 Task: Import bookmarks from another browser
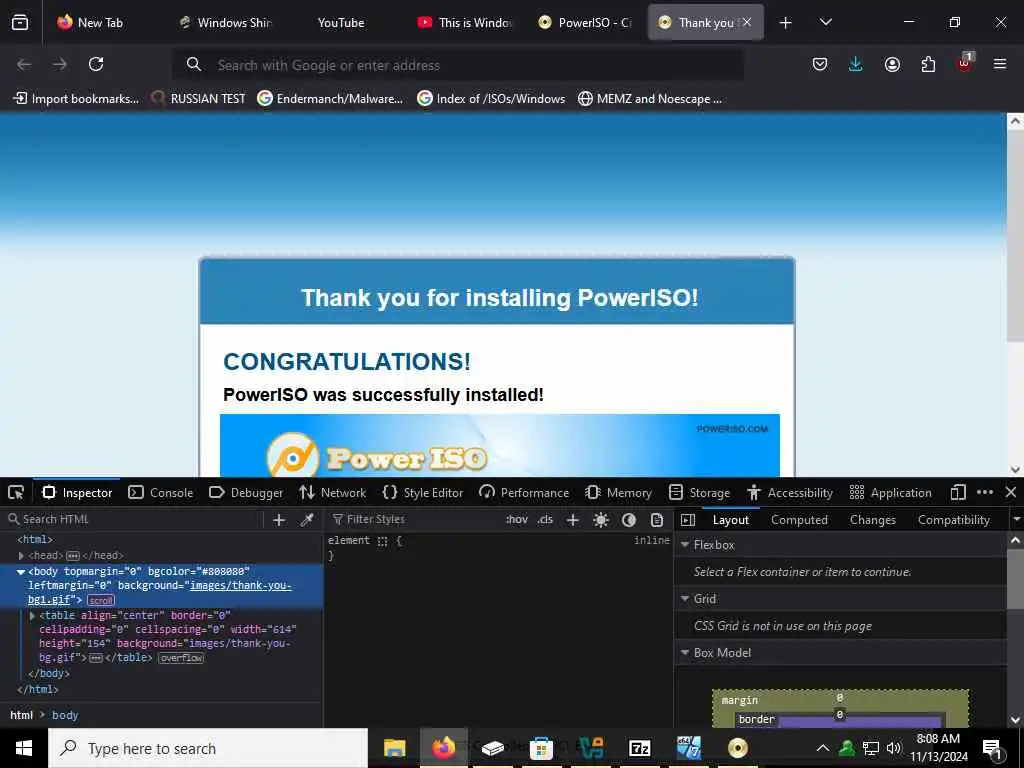pos(76,99)
